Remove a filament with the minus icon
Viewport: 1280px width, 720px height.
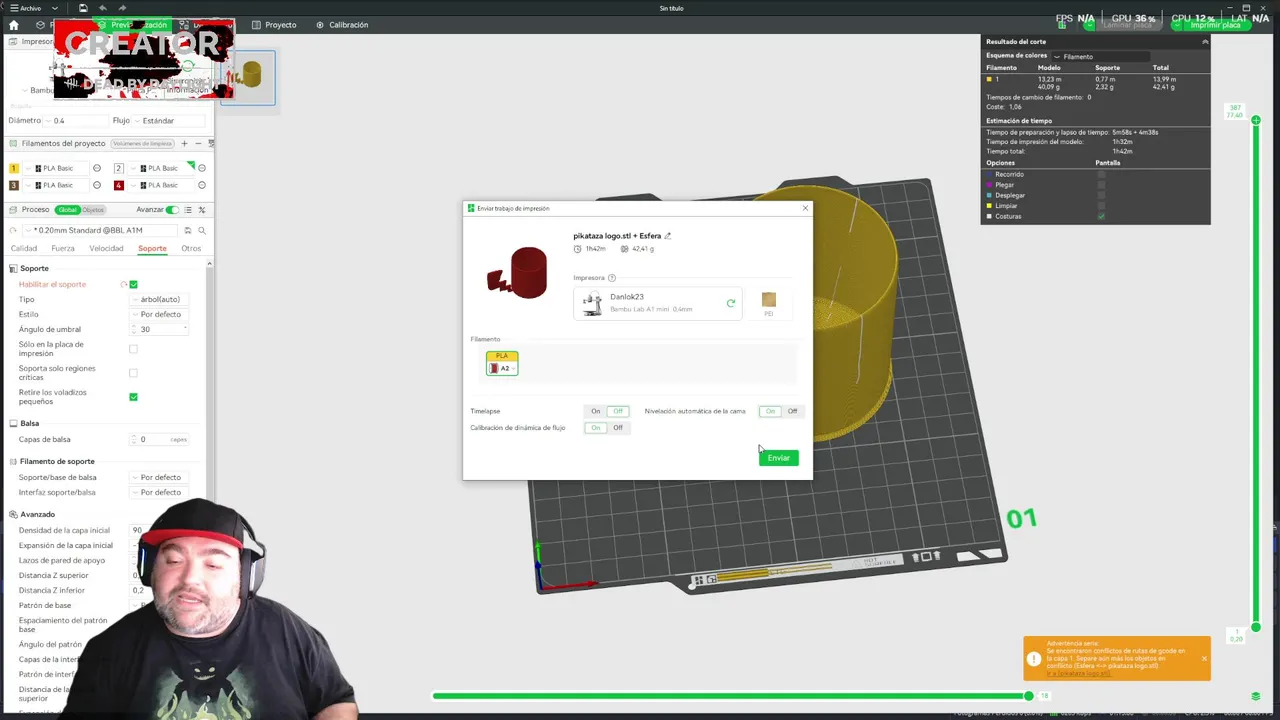point(197,143)
